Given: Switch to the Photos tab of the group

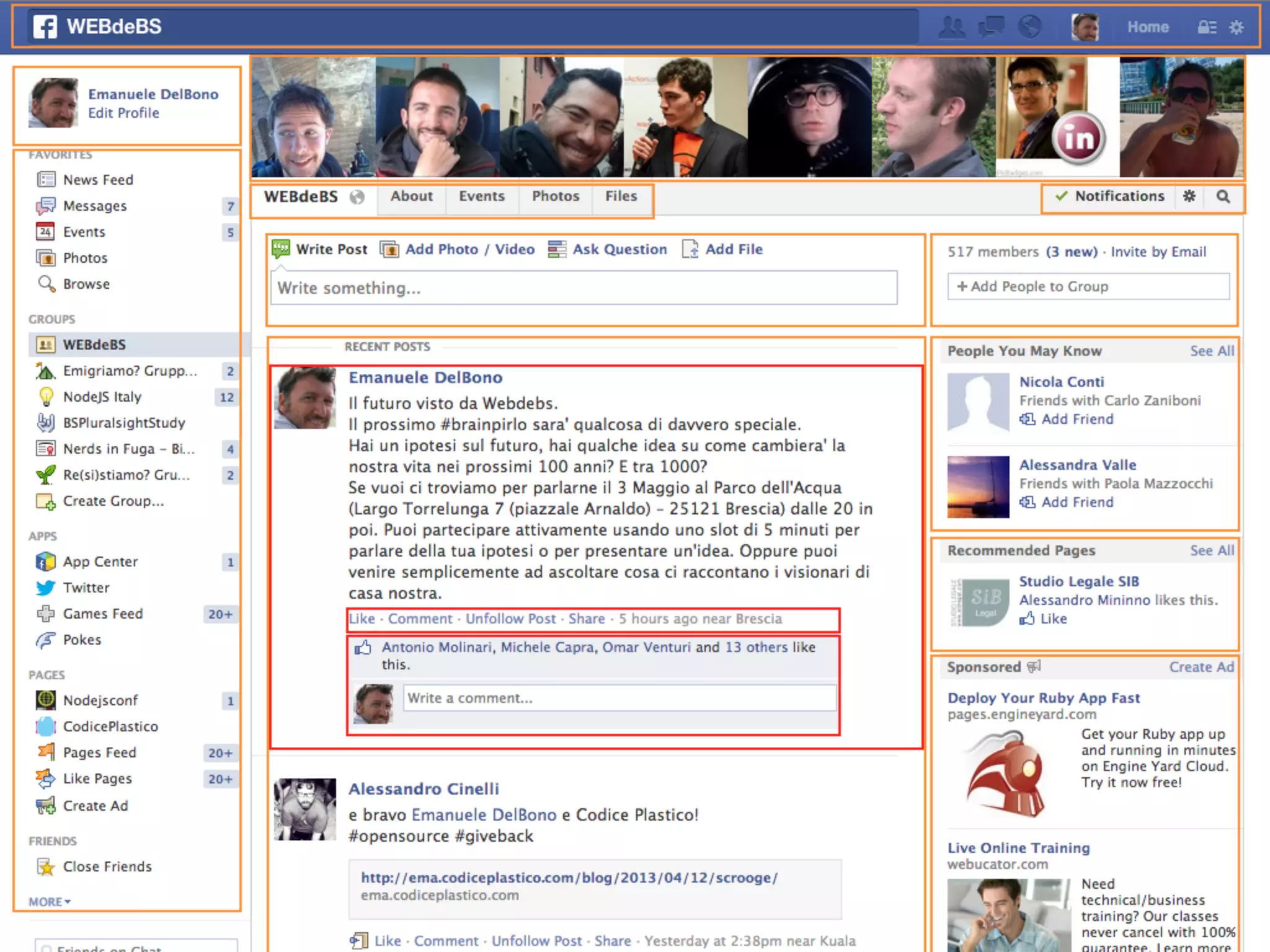Looking at the screenshot, I should click(x=556, y=196).
